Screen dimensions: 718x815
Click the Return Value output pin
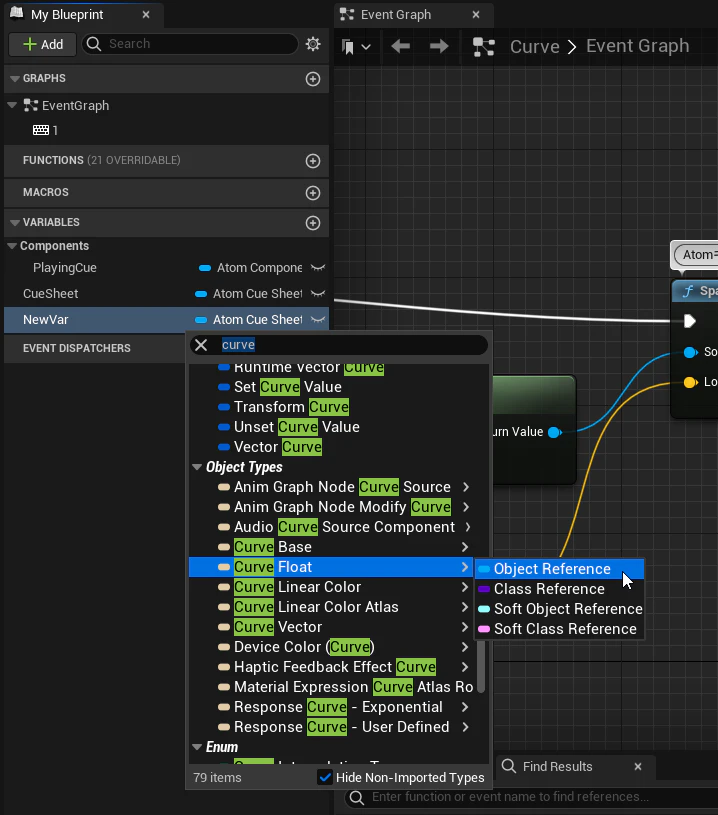tap(555, 432)
